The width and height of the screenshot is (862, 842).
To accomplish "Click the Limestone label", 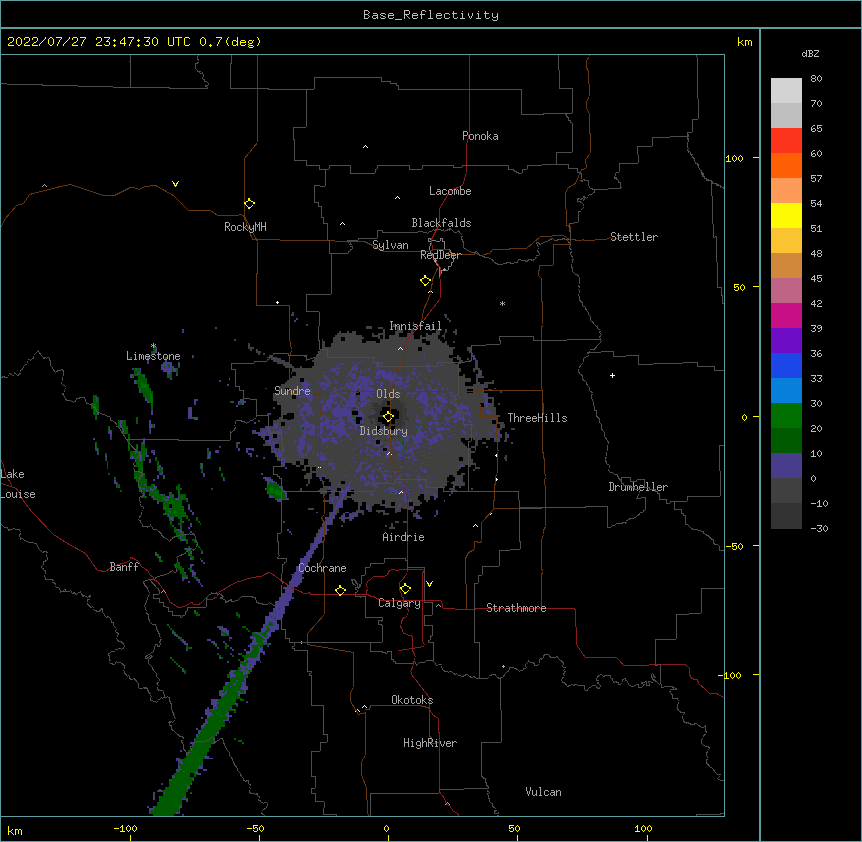I will 153,356.
